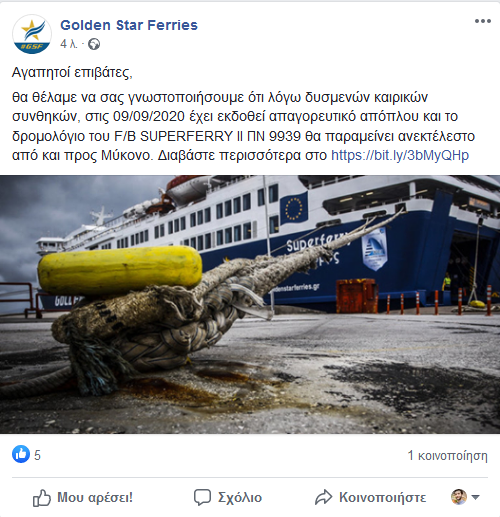Screen dimensions: 500x517
Task: View the '1 κοινοποίηση' shares list
Action: 448,455
